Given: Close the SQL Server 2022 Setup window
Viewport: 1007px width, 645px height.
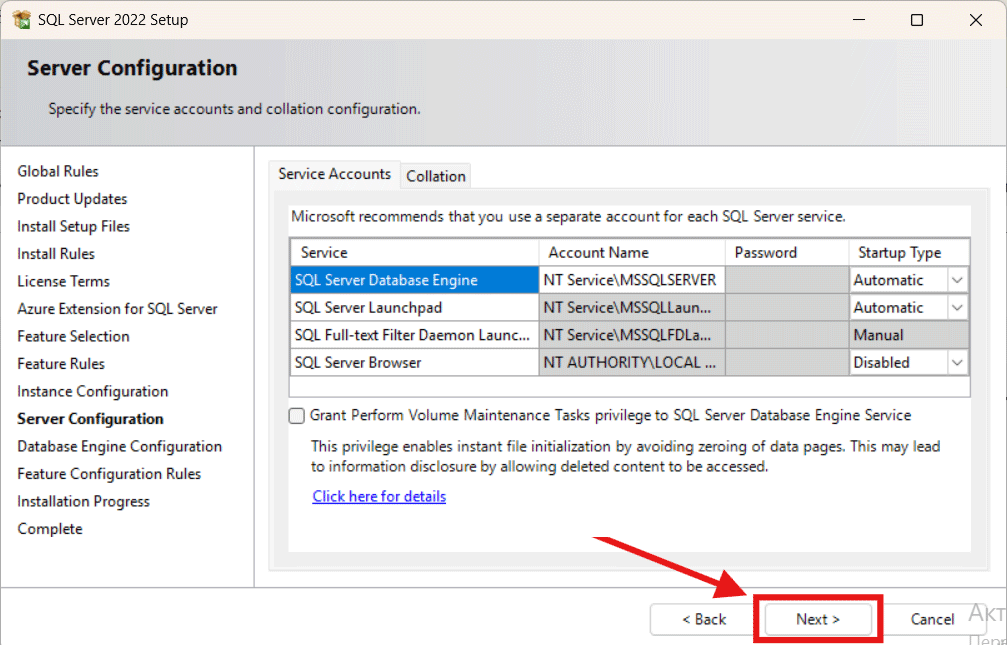Looking at the screenshot, I should click(x=976, y=20).
